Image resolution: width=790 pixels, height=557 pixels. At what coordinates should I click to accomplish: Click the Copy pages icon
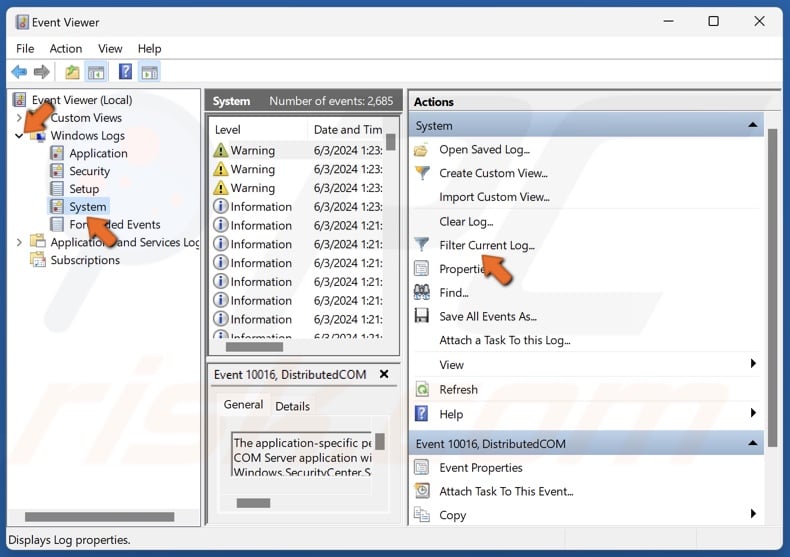(x=421, y=515)
